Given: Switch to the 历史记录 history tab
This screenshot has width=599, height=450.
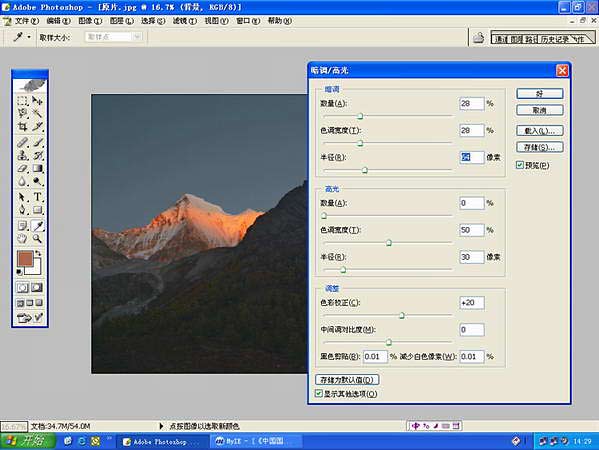Looking at the screenshot, I should 554,39.
